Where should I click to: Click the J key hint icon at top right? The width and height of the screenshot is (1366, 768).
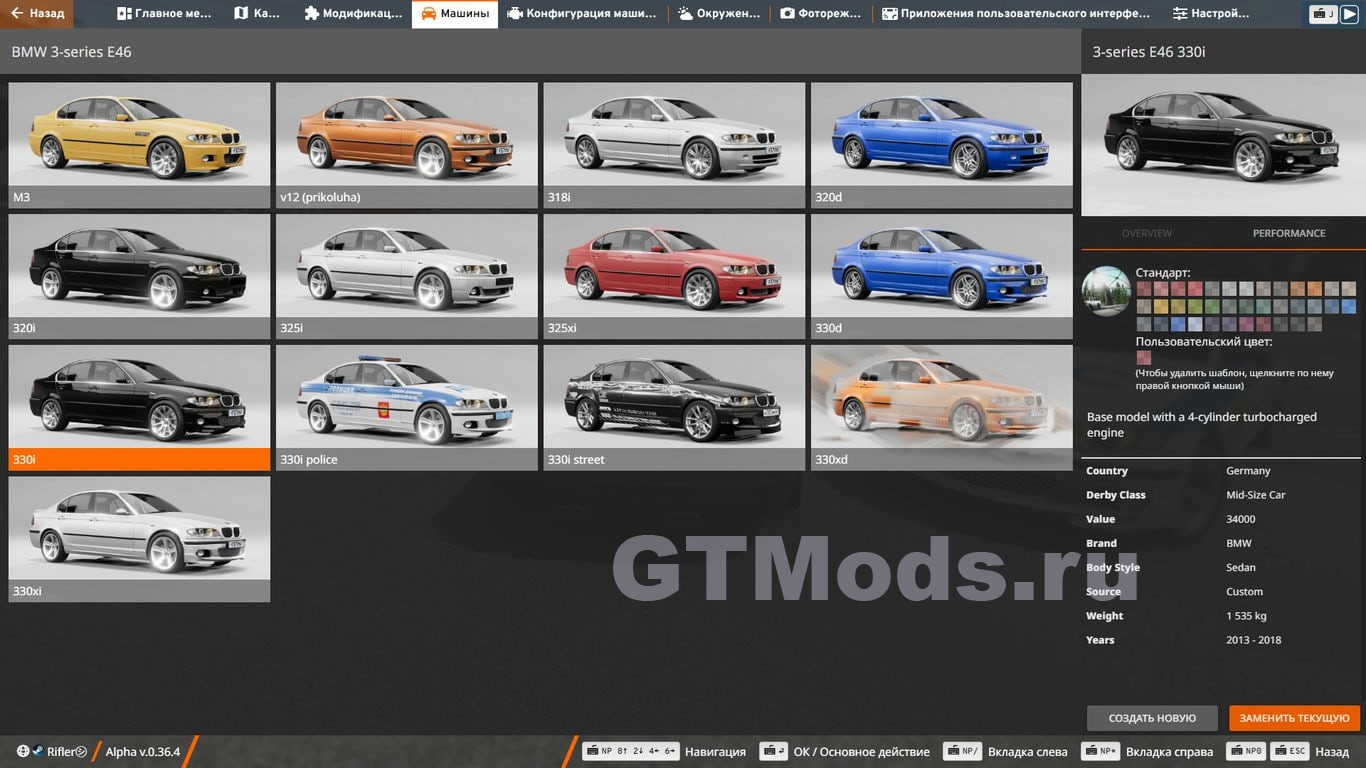coord(1324,14)
